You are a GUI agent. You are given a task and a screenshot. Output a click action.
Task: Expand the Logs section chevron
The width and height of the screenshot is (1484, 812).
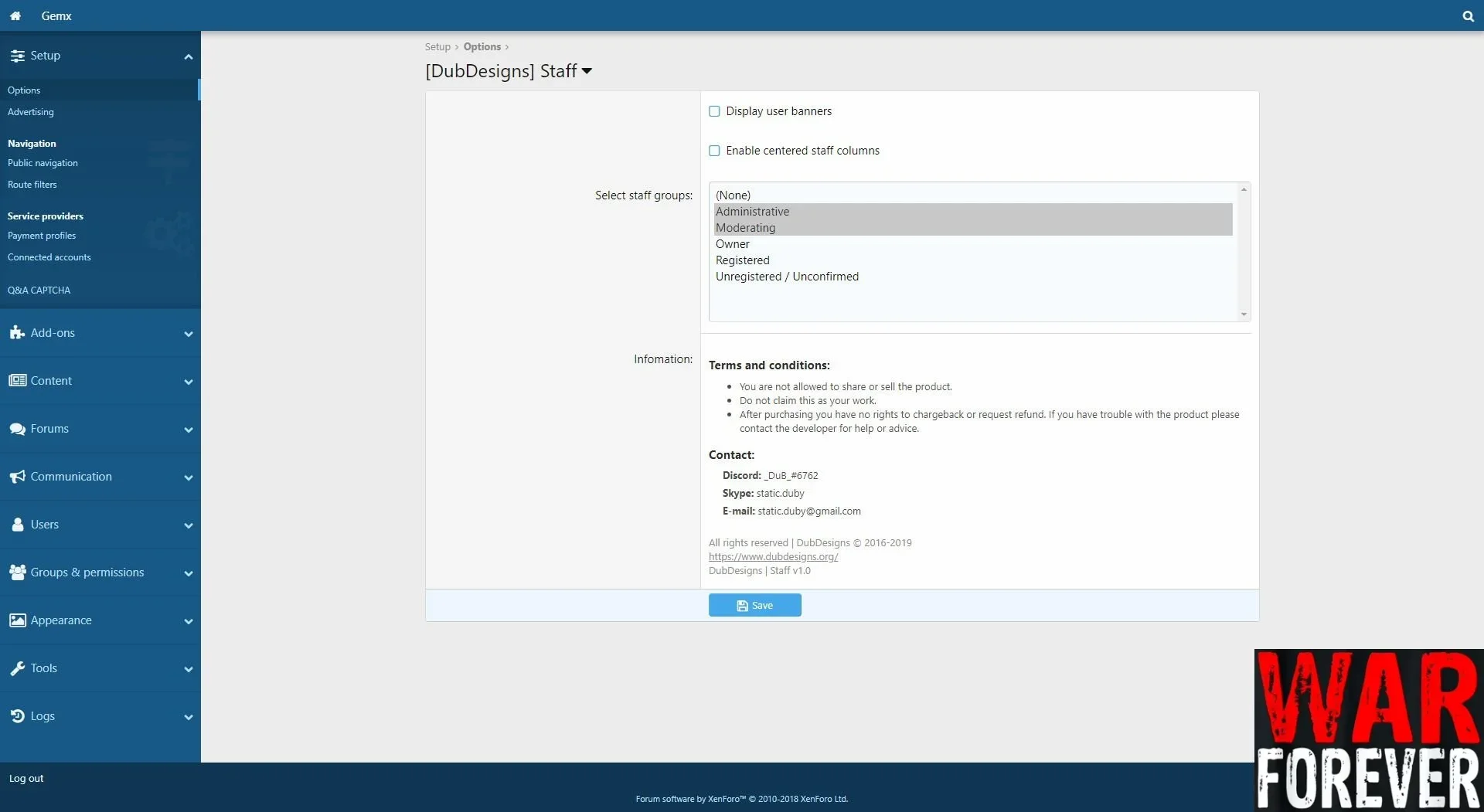click(x=188, y=717)
